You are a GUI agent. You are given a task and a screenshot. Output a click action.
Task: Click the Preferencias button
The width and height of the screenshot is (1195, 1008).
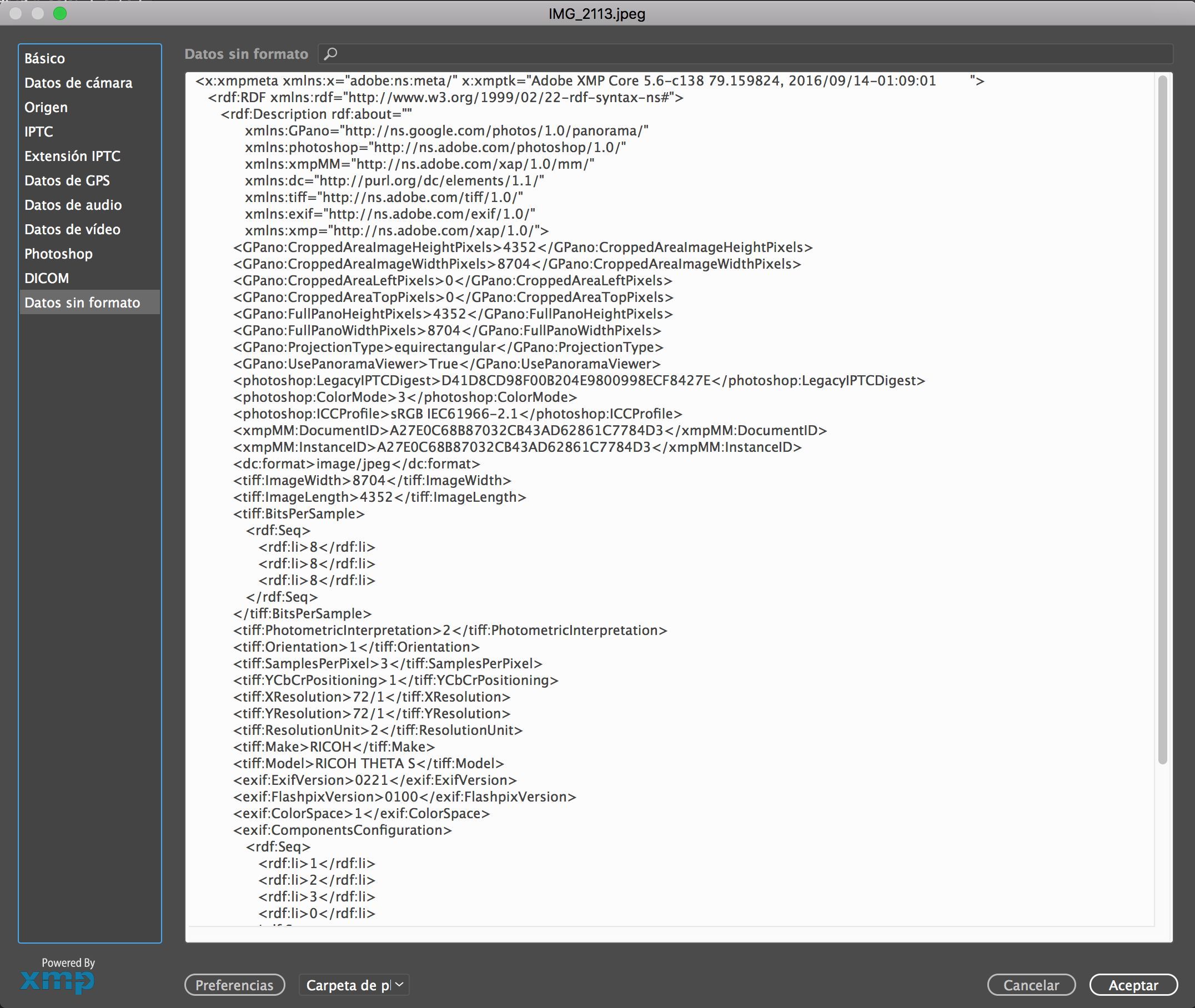[234, 985]
